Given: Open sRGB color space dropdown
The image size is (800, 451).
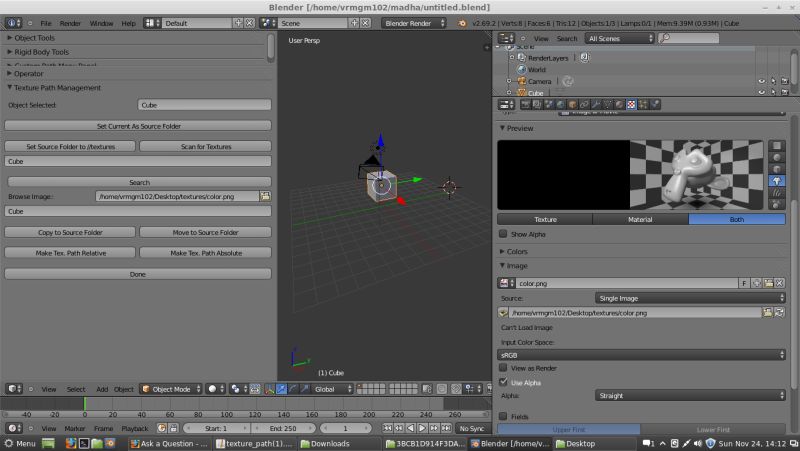Looking at the screenshot, I should coord(641,355).
